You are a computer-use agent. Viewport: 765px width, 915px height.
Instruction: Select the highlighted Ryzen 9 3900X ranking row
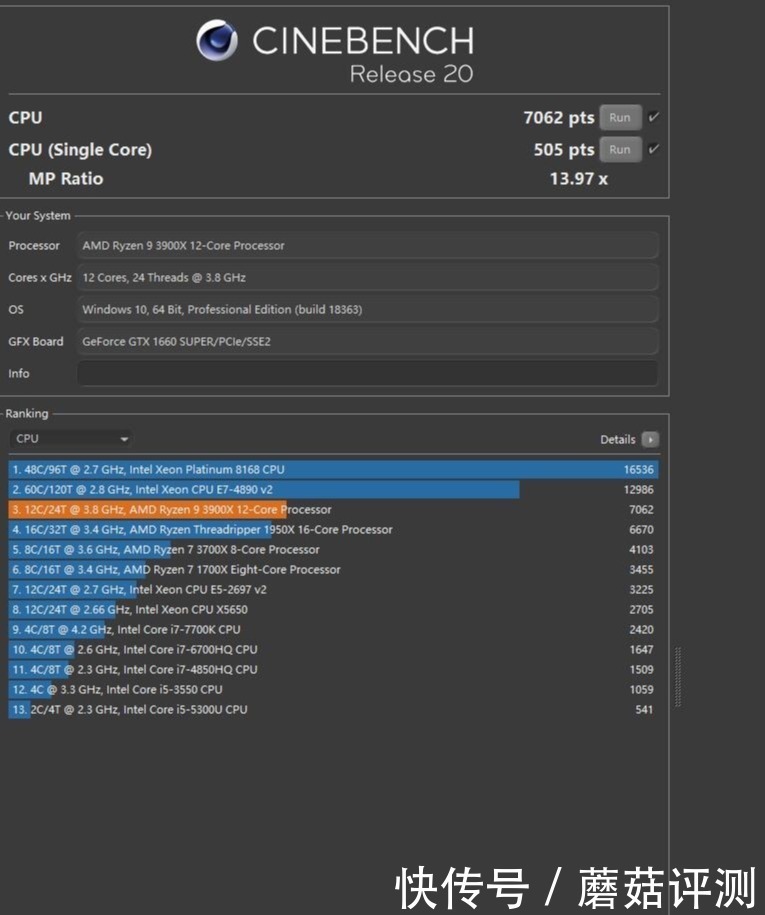coord(333,510)
